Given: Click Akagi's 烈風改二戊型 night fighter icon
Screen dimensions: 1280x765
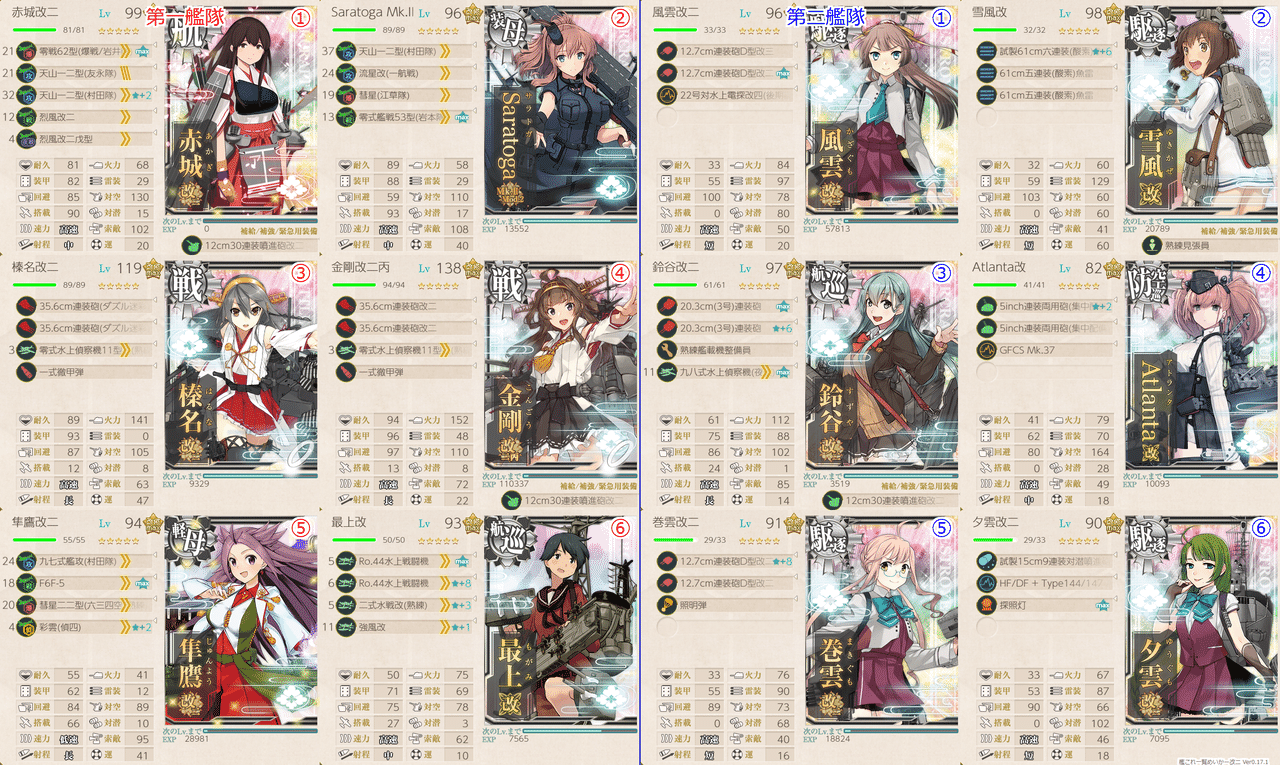Looking at the screenshot, I should click(29, 138).
